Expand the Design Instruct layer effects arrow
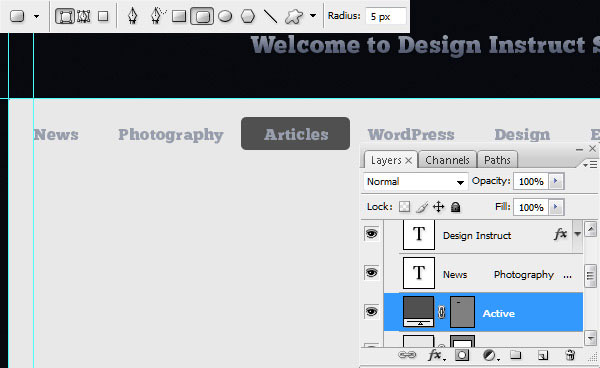 click(x=577, y=234)
